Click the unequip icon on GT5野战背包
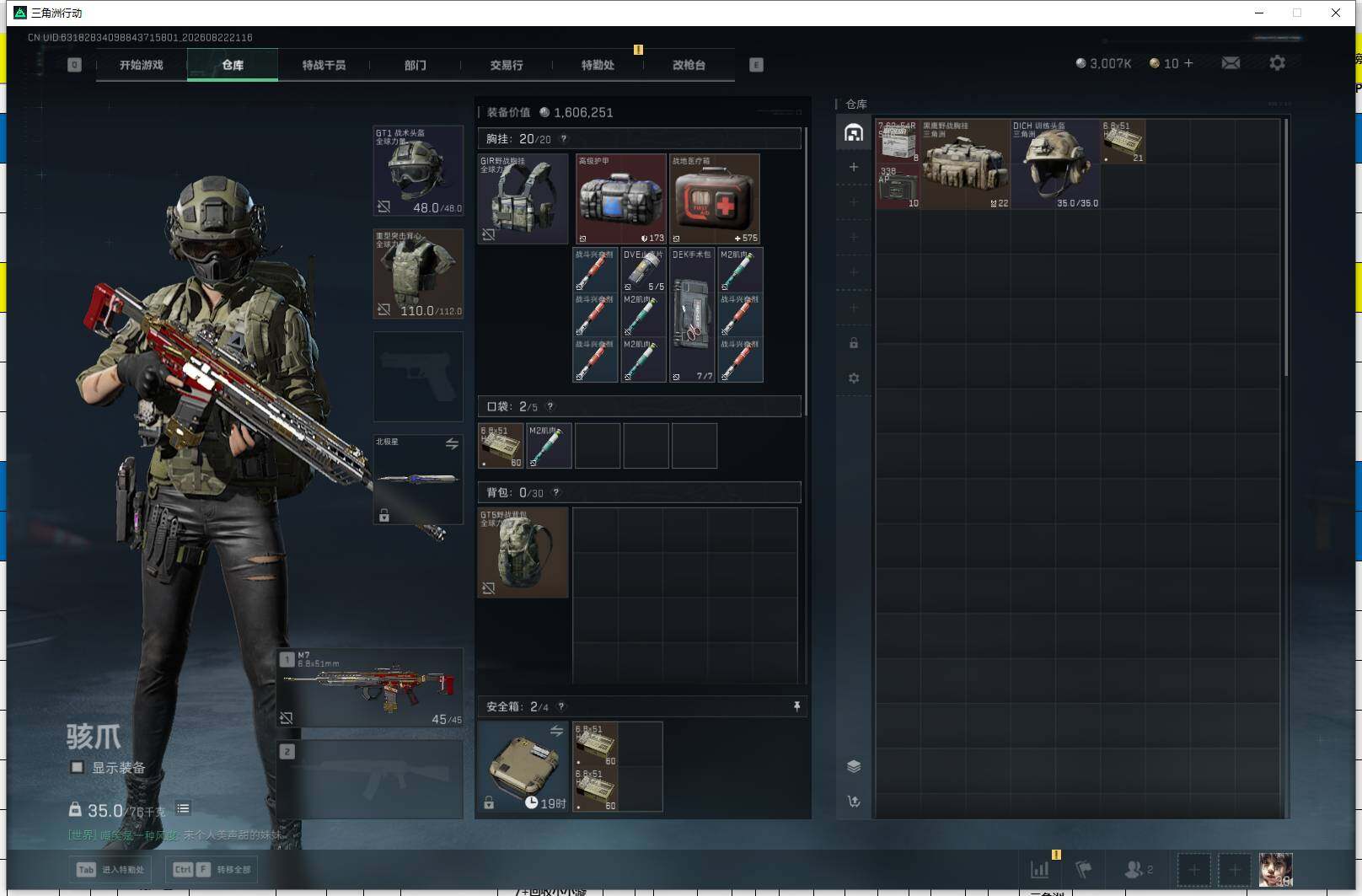Viewport: 1362px width, 896px height. point(489,587)
